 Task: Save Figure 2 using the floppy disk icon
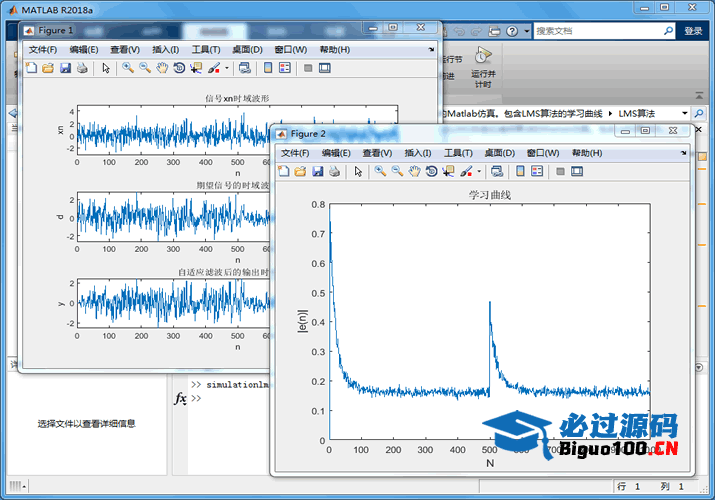coord(317,171)
